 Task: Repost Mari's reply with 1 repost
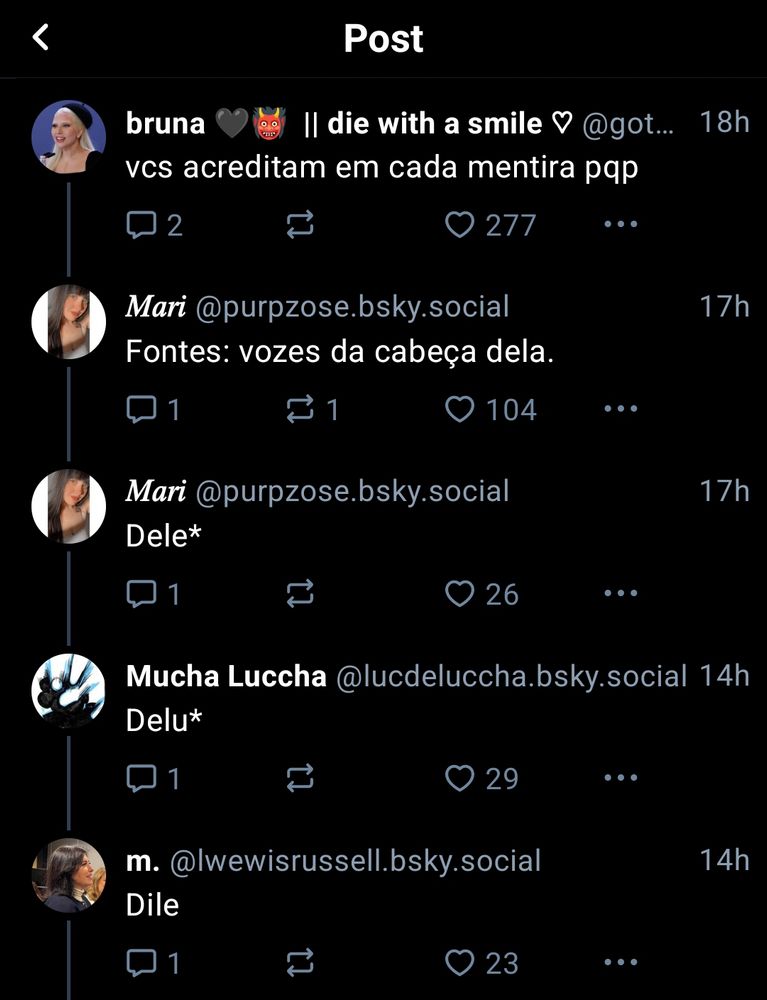tap(312, 409)
